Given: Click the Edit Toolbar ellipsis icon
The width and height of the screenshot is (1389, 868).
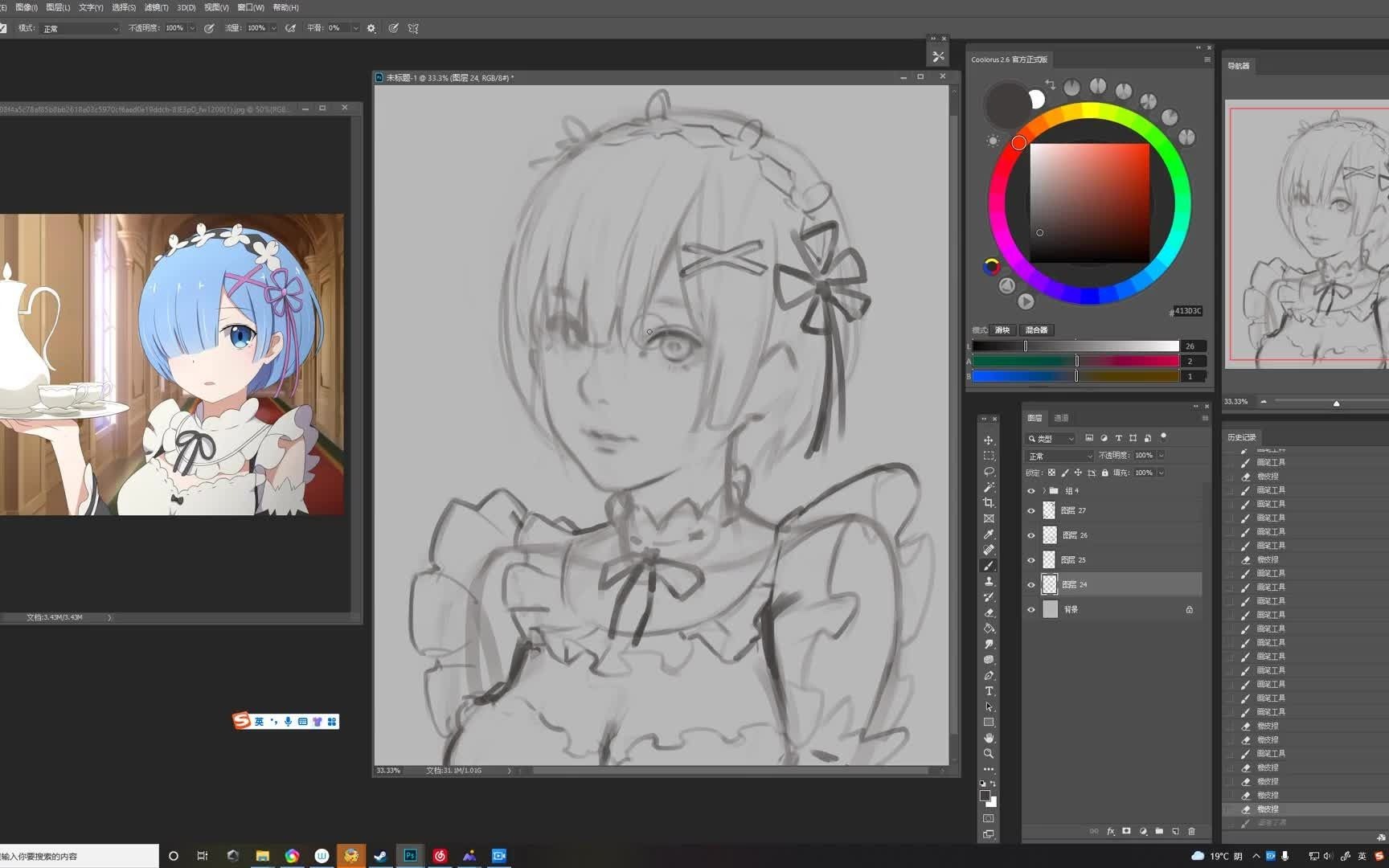Looking at the screenshot, I should tap(989, 769).
